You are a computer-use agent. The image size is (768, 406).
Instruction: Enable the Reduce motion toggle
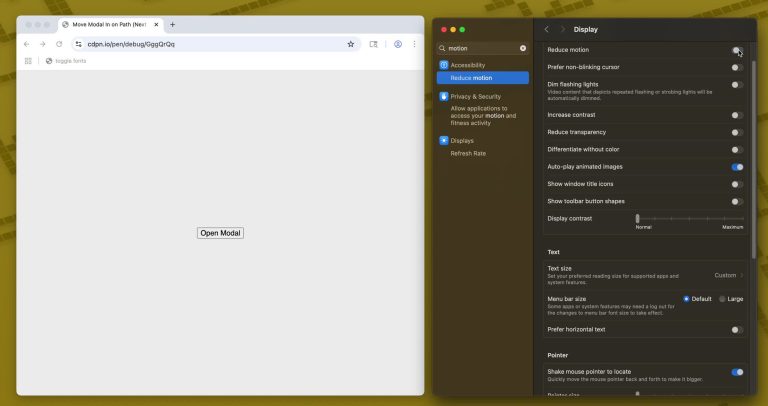737,49
